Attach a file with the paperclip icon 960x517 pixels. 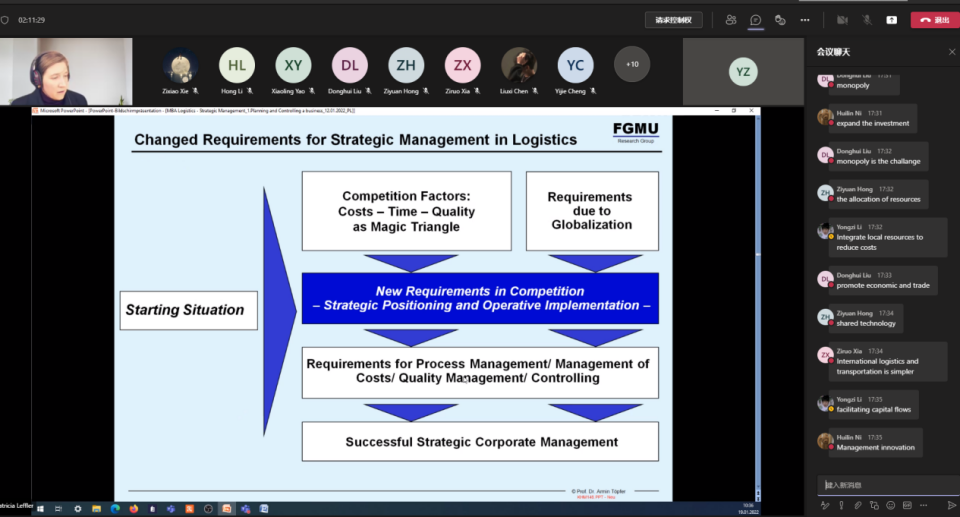pyautogui.click(x=857, y=505)
